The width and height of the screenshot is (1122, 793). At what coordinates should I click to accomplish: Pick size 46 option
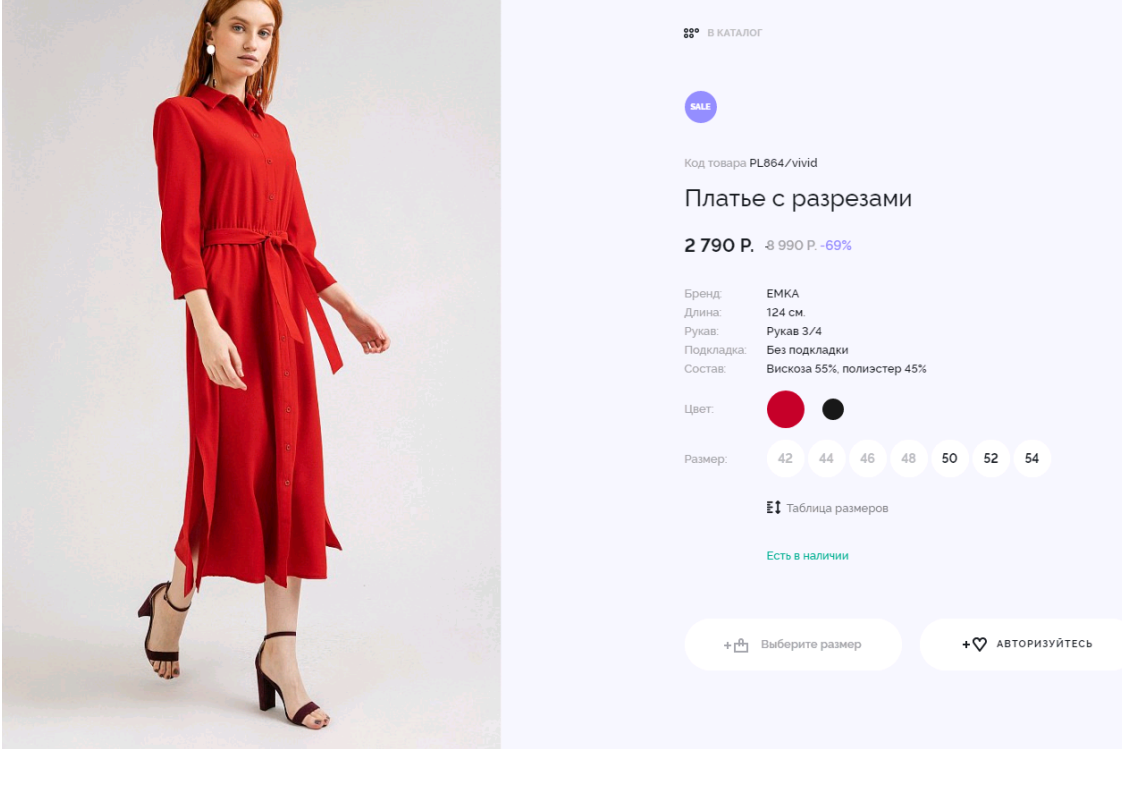tap(867, 458)
